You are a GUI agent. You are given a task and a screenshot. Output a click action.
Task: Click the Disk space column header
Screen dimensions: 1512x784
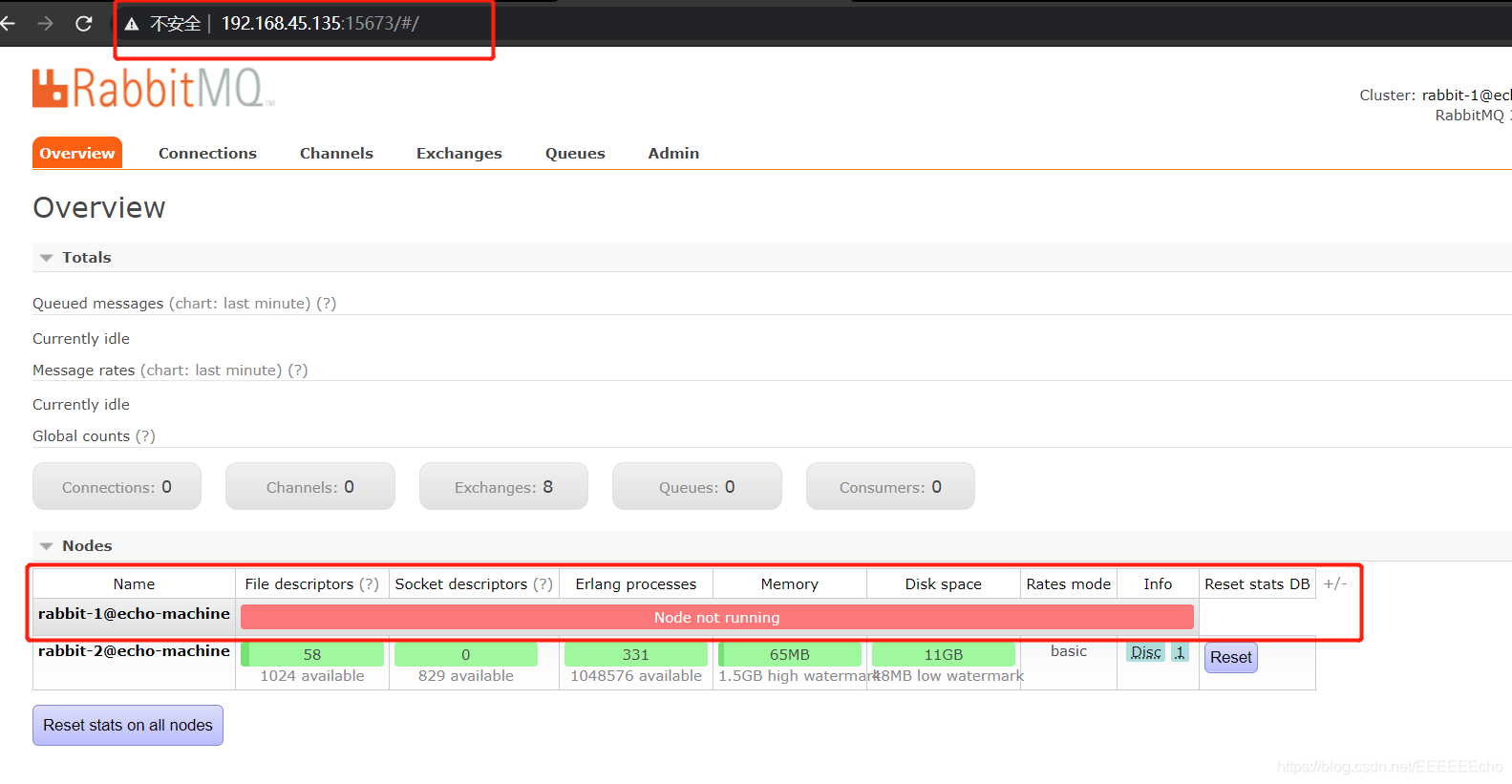(x=944, y=583)
